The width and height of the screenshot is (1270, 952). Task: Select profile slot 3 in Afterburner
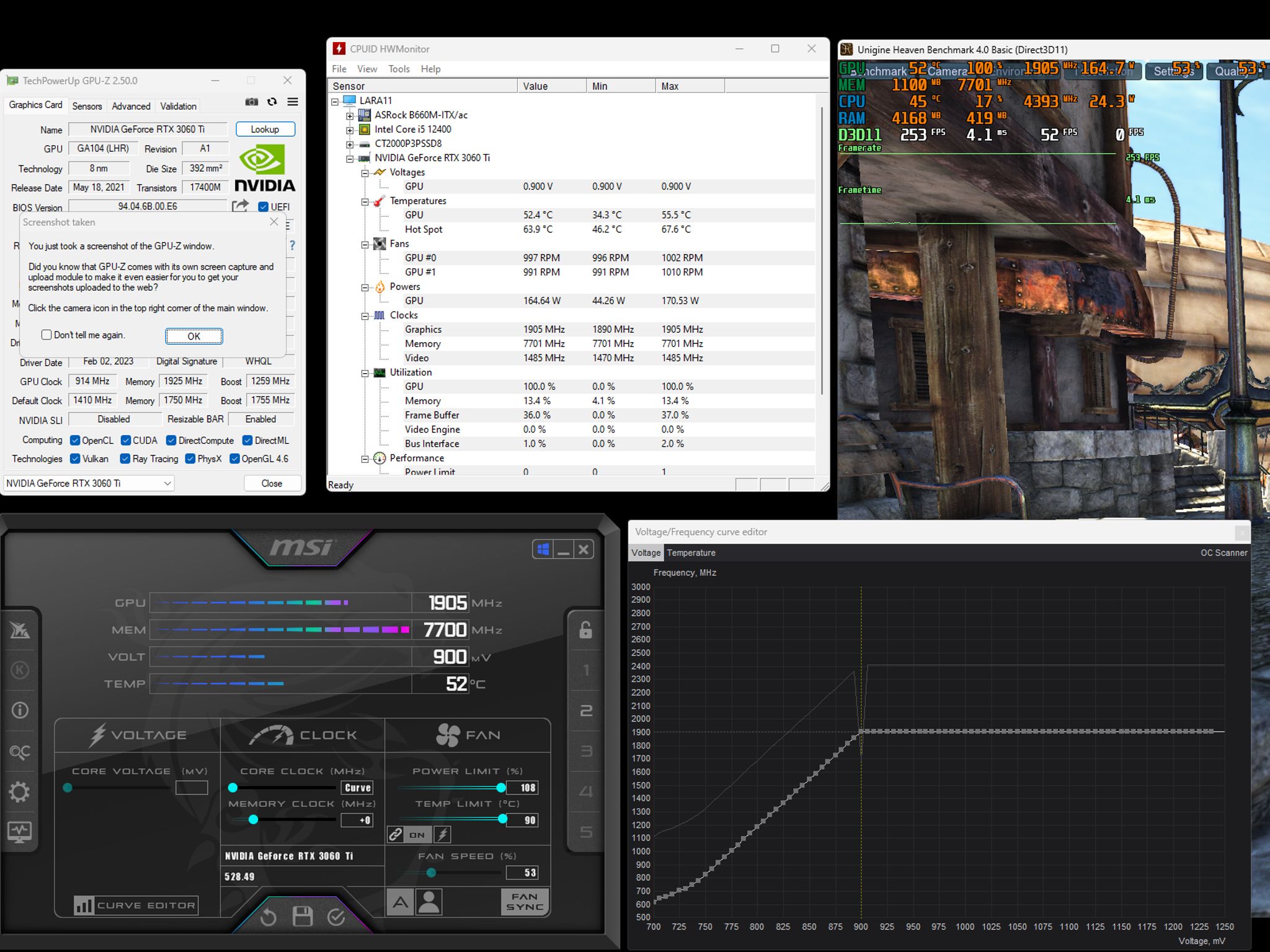point(585,751)
